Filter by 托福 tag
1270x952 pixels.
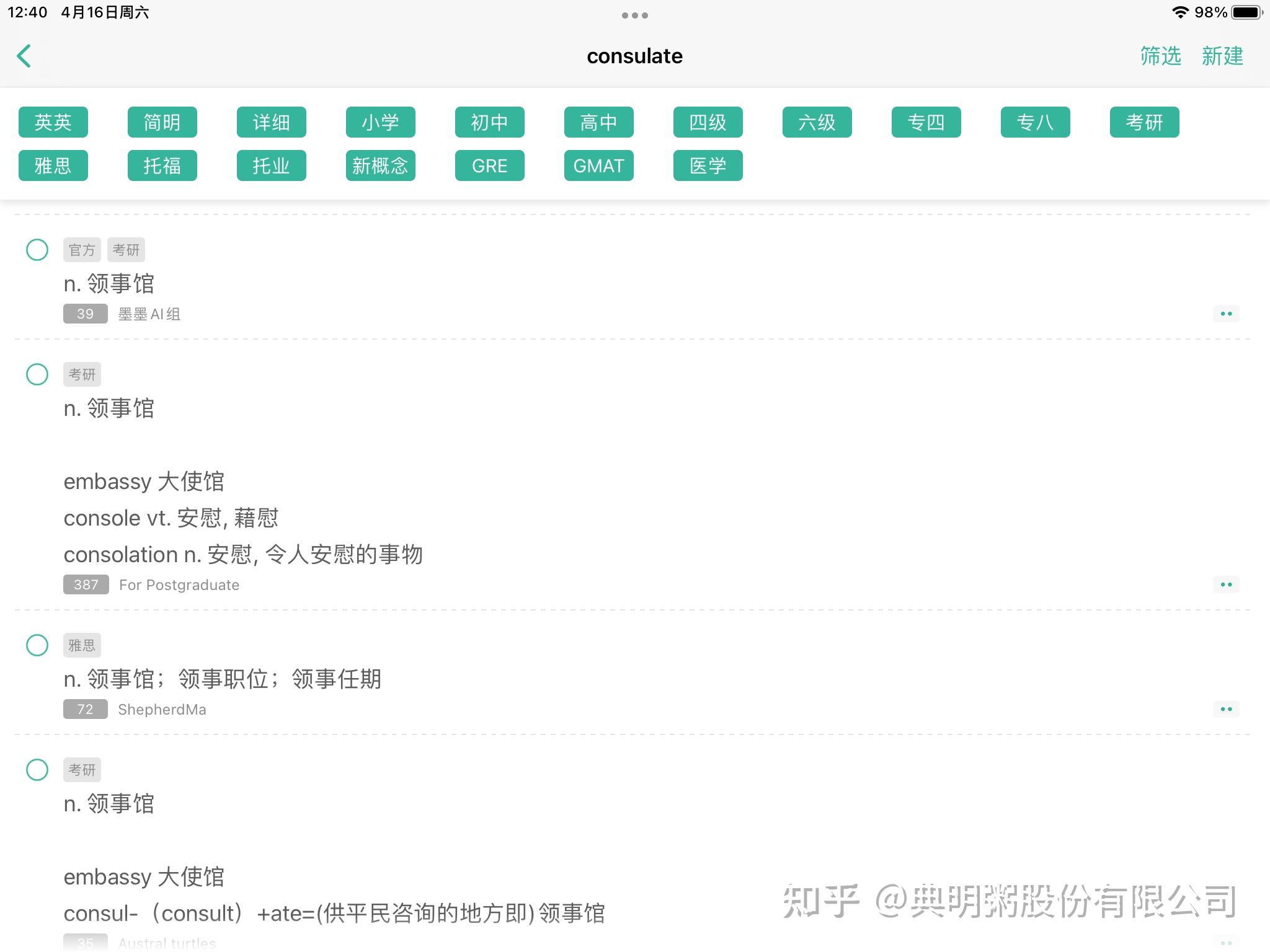pos(162,165)
